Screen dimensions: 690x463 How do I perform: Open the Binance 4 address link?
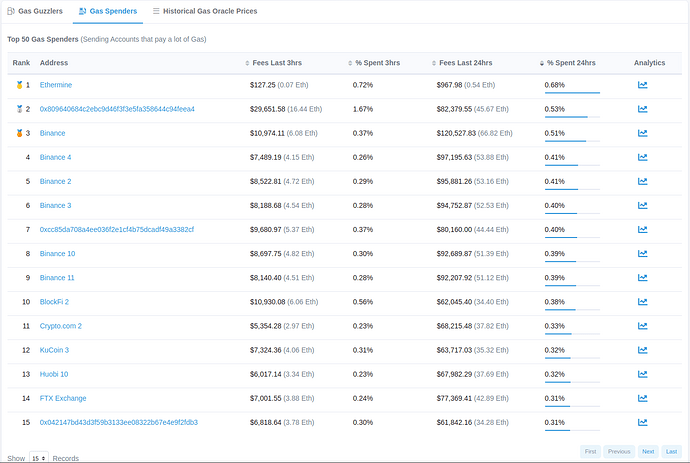tap(55, 157)
